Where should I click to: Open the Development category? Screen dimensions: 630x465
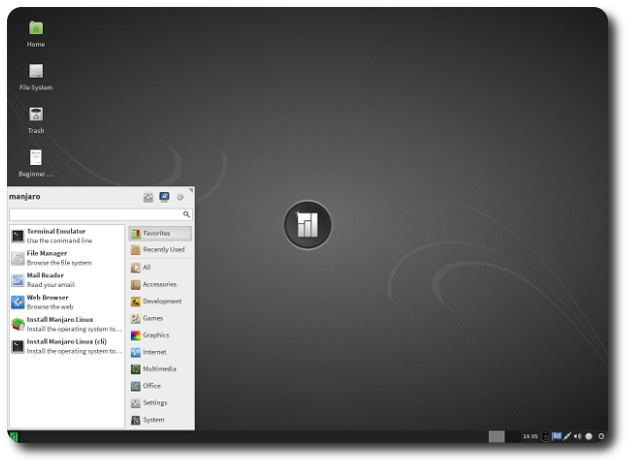pyautogui.click(x=159, y=301)
